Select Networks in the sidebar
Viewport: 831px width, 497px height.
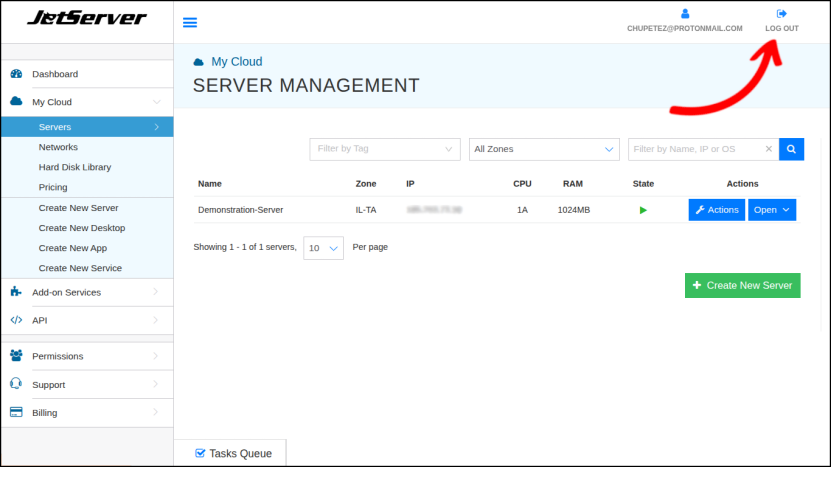(58, 147)
